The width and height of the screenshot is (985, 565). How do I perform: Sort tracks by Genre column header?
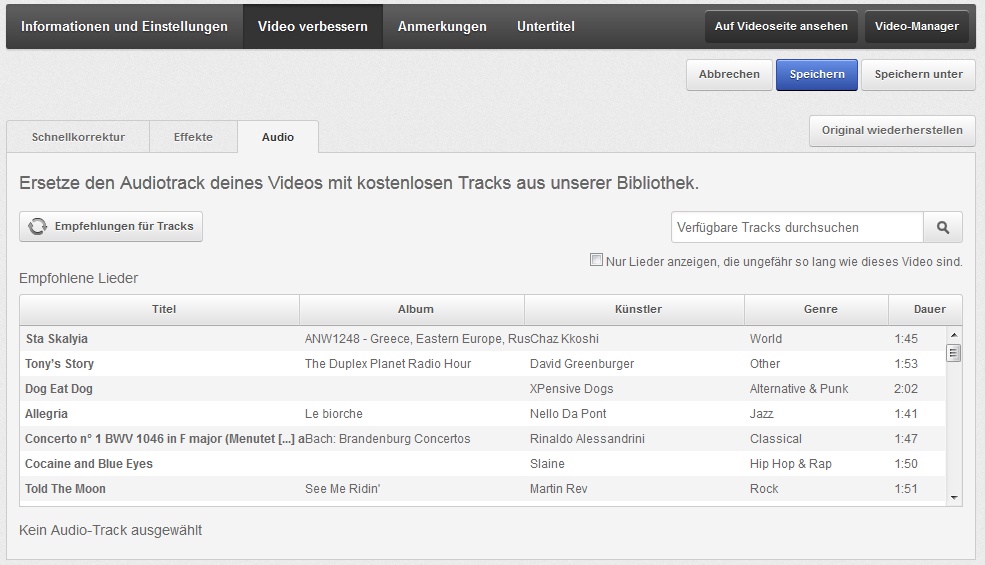click(820, 310)
